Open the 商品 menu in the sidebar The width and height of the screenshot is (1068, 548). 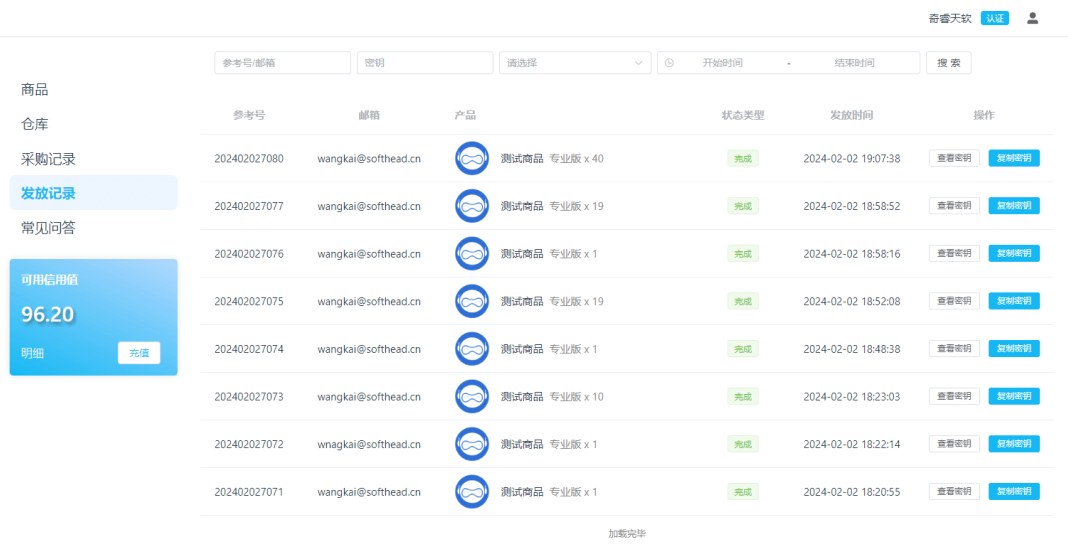tap(35, 90)
